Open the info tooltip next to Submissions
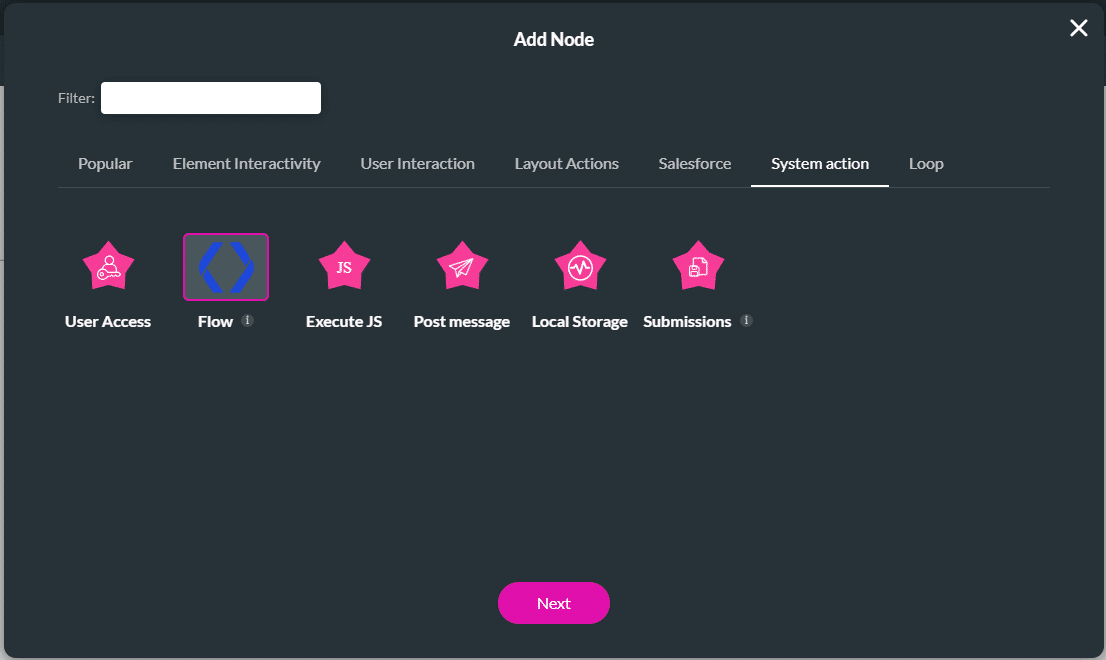Viewport: 1106px width, 660px height. coord(746,321)
